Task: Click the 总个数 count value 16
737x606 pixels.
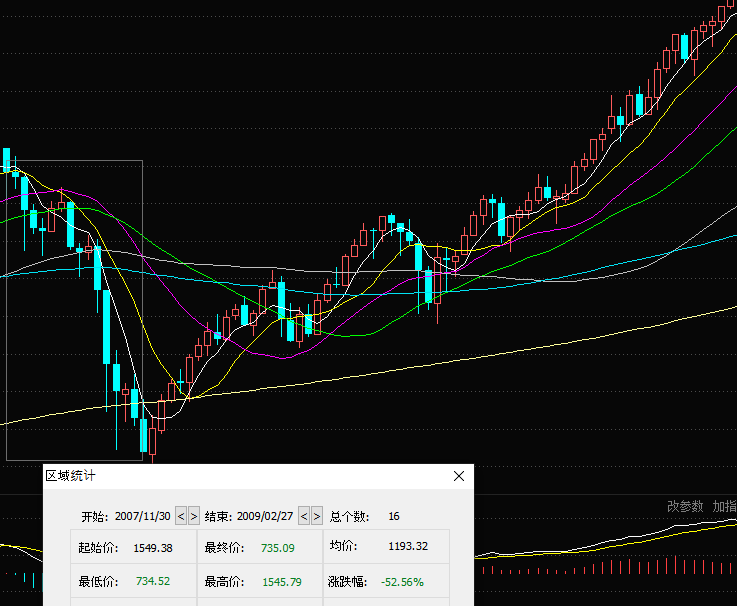Action: point(394,516)
